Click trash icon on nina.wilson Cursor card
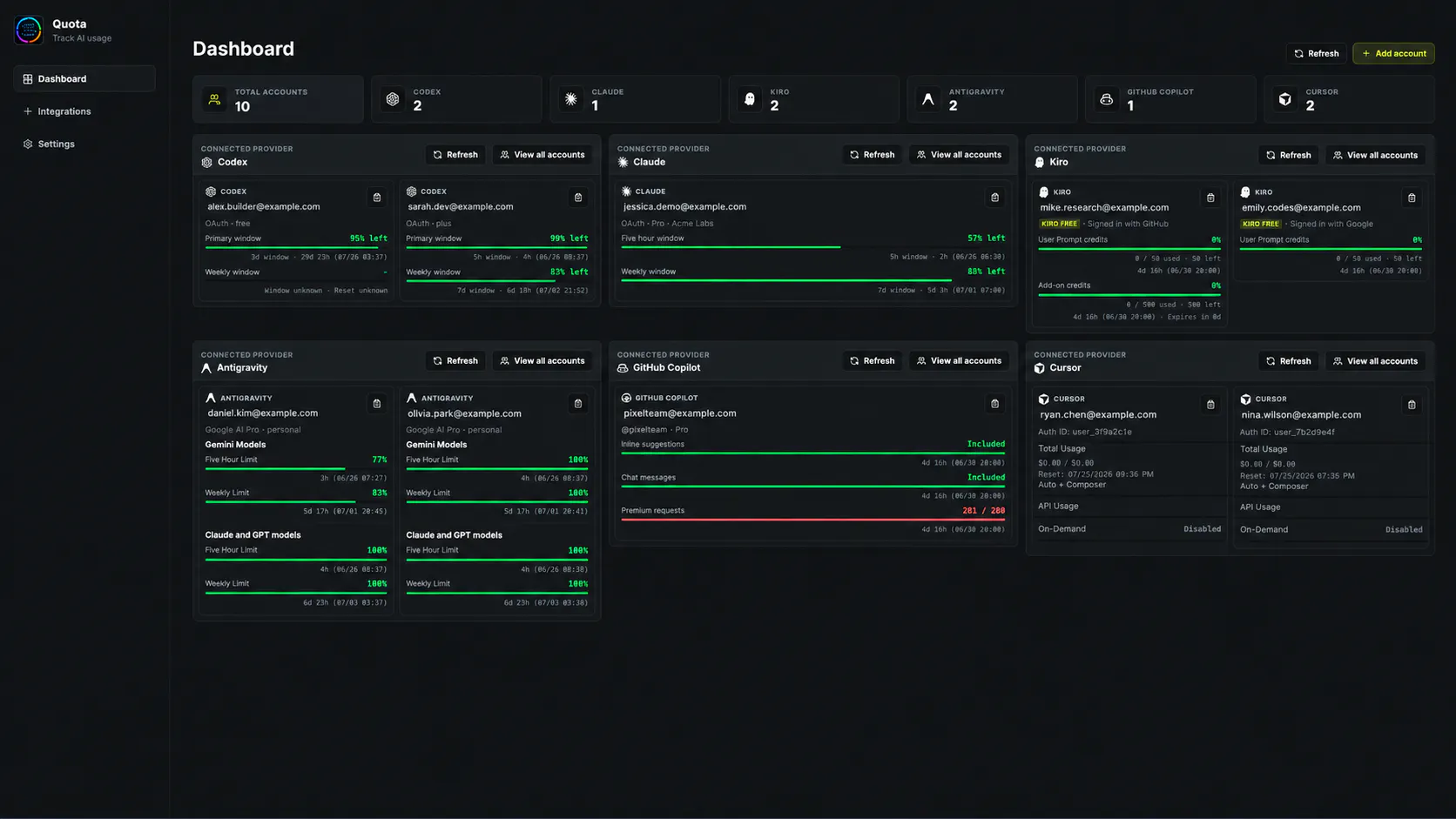 click(1412, 405)
